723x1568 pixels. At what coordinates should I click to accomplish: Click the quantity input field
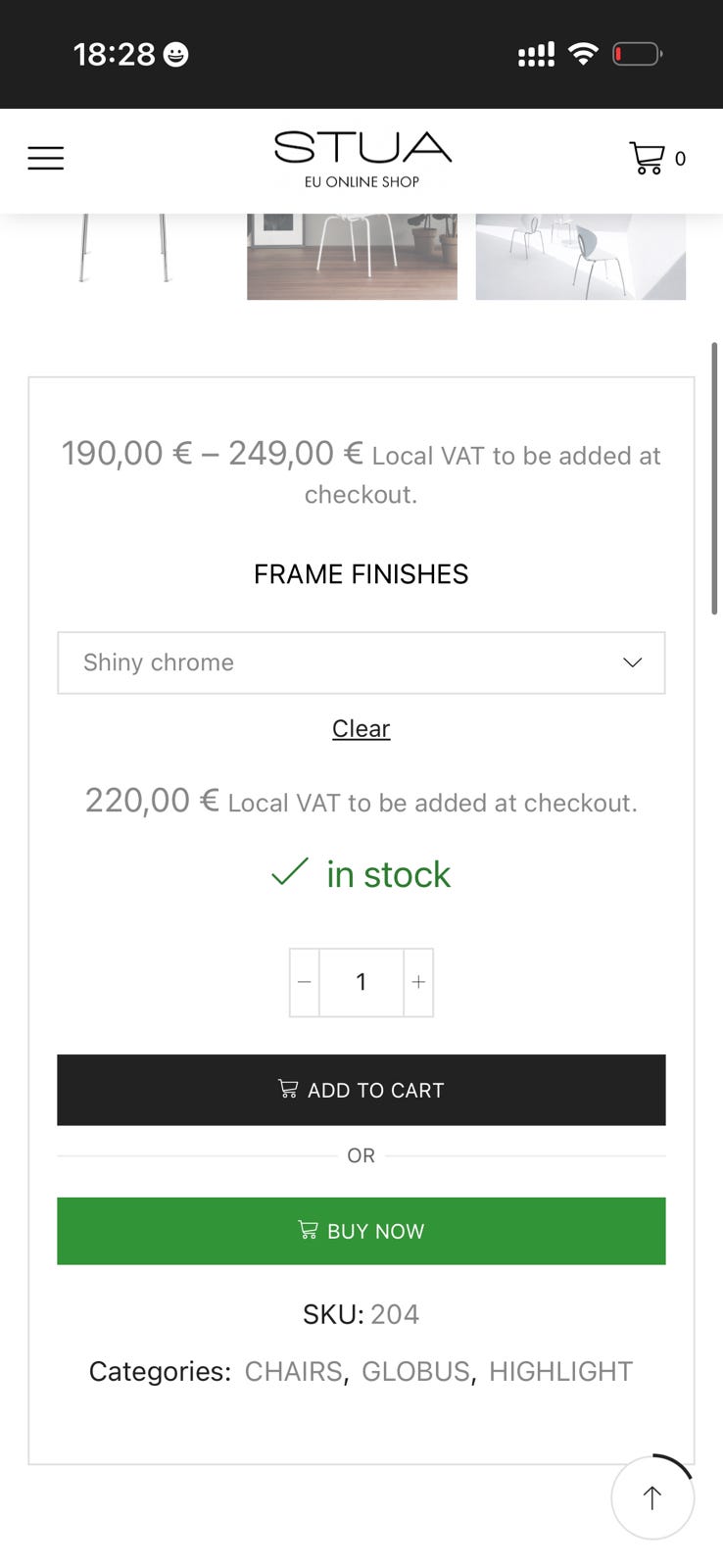tap(361, 982)
